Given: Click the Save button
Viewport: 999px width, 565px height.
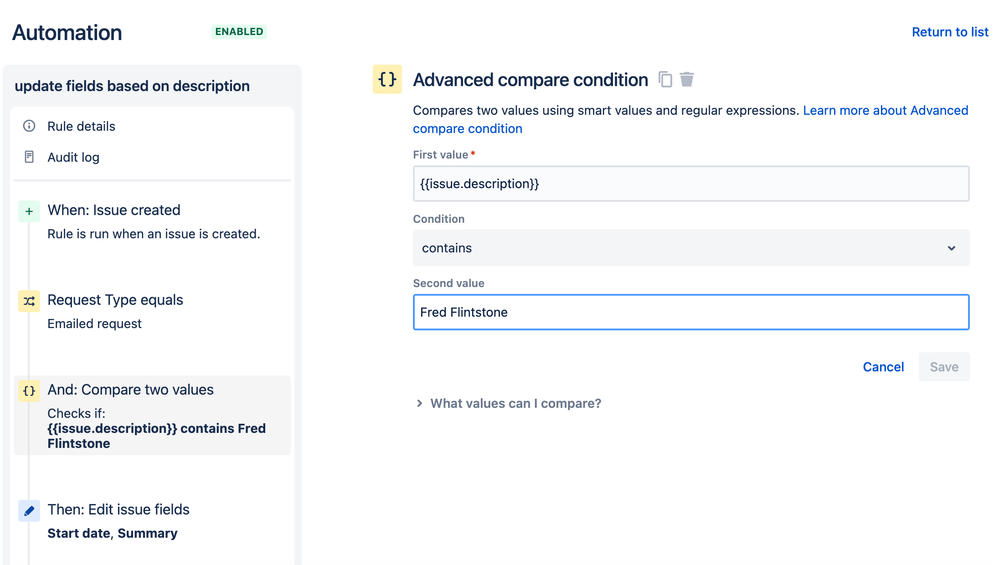Looking at the screenshot, I should pos(944,367).
